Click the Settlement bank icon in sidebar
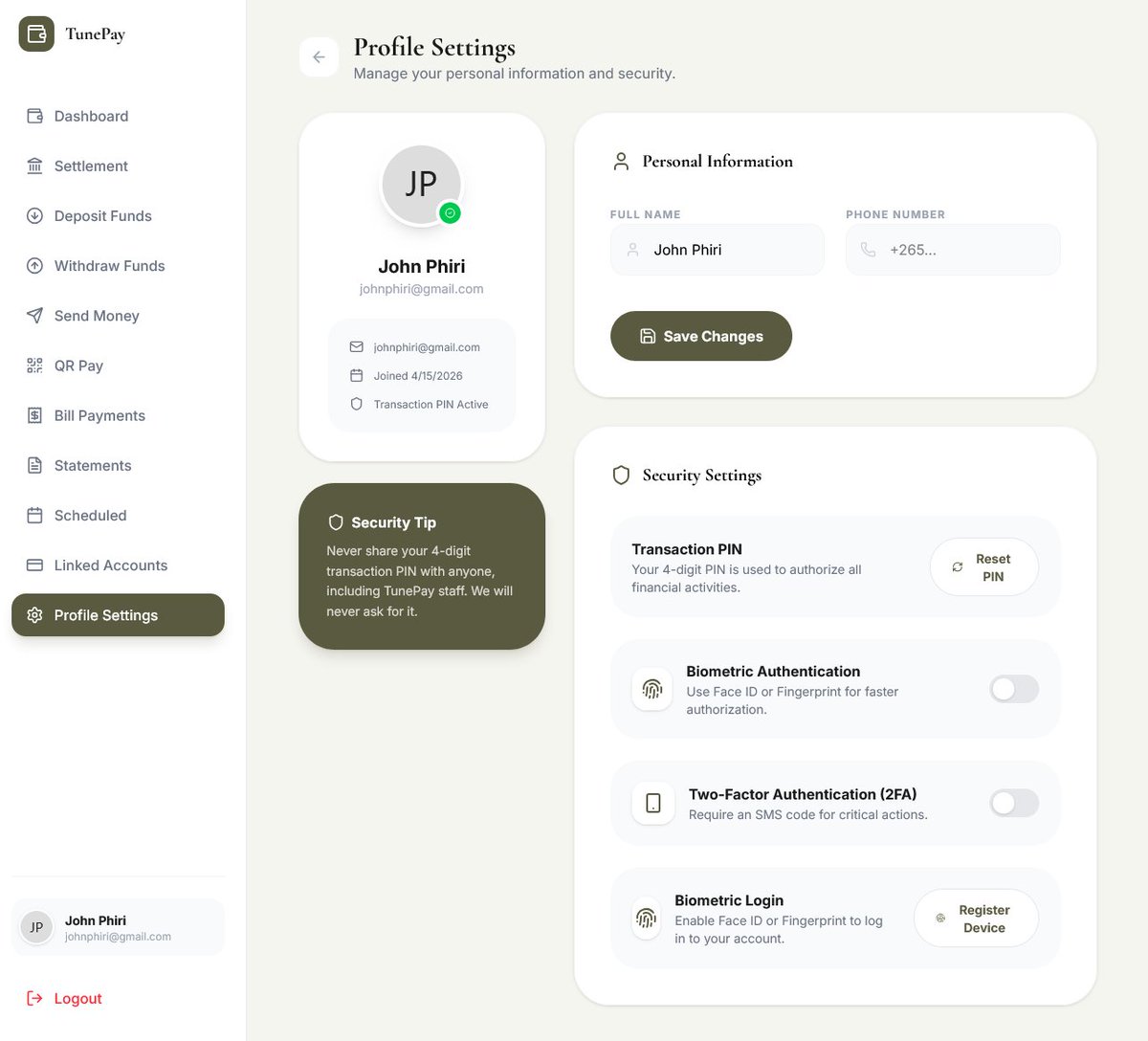 [x=34, y=166]
